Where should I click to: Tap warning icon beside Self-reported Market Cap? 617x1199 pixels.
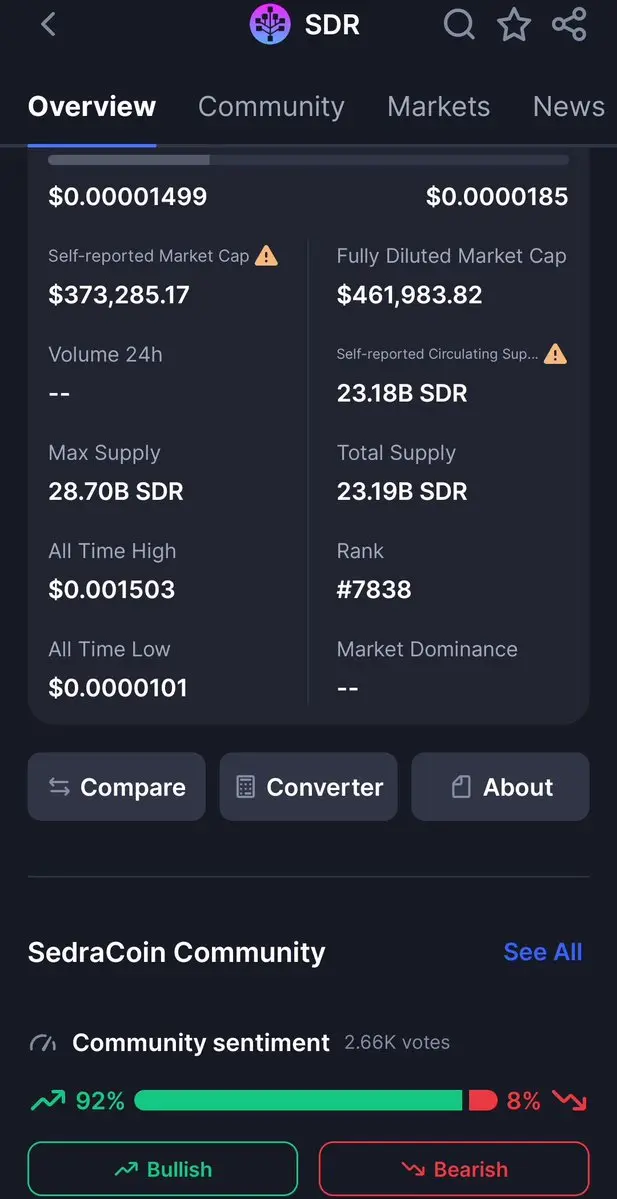[x=266, y=255]
